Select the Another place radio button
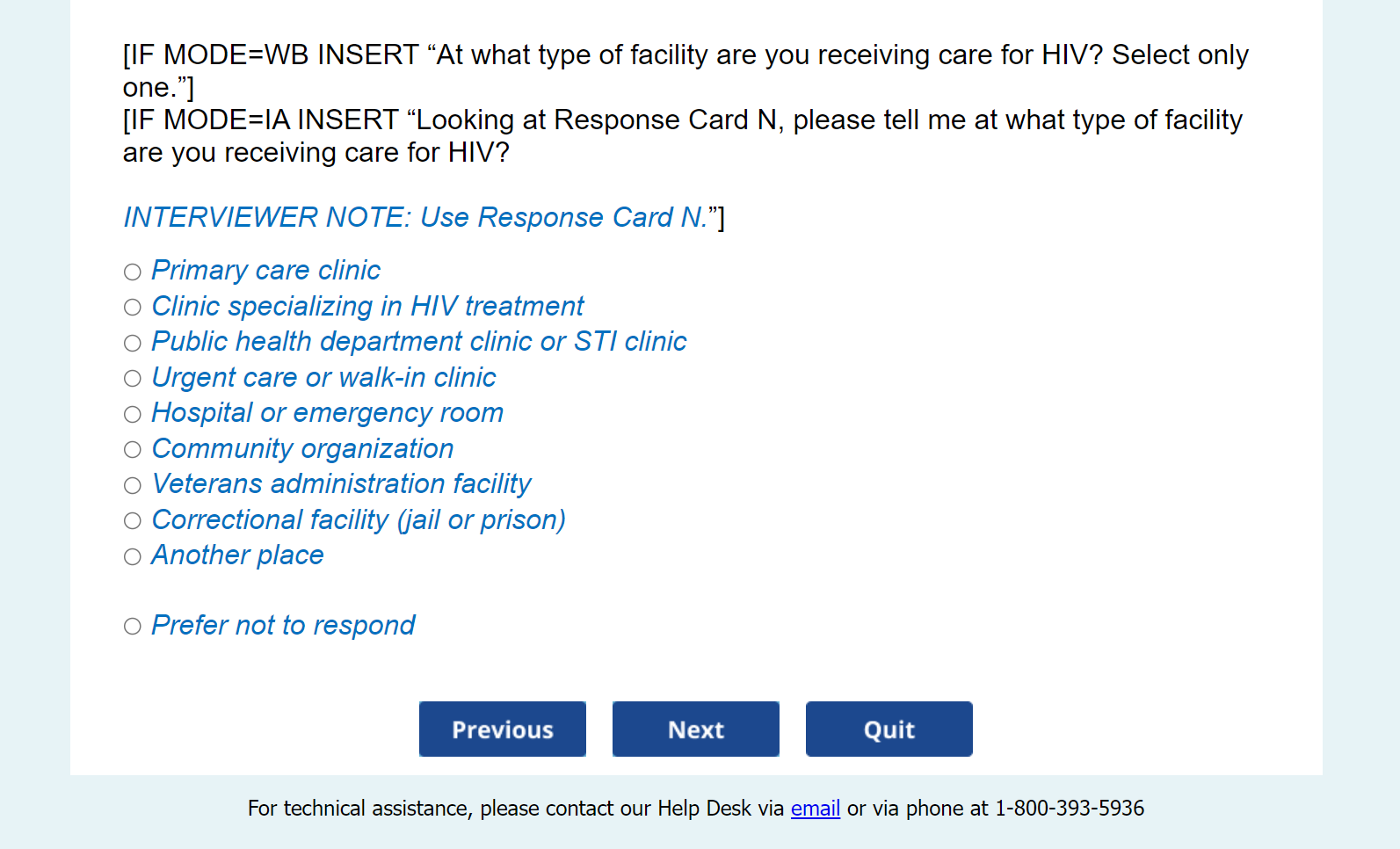The image size is (1400, 849). 133,557
